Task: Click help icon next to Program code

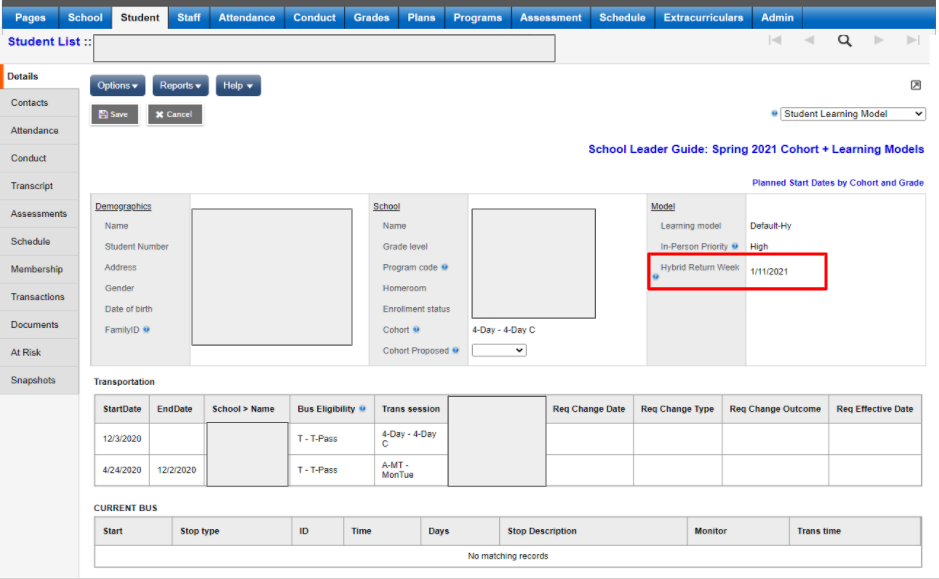Action: click(444, 267)
